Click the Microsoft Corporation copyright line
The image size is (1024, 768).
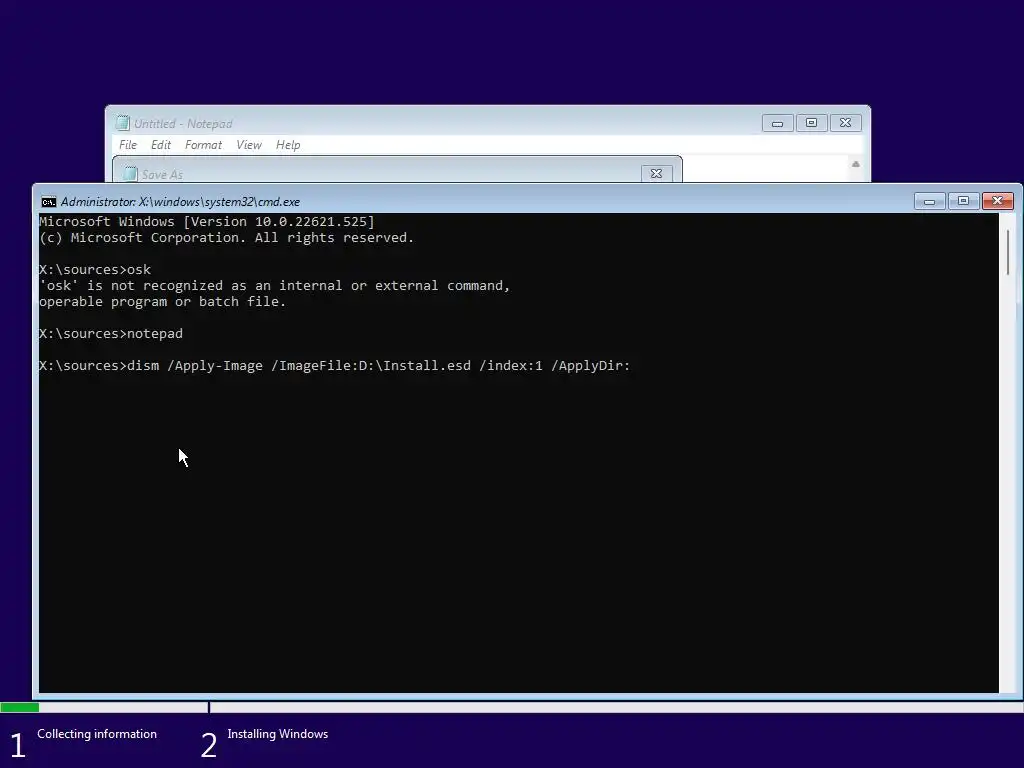coord(227,238)
